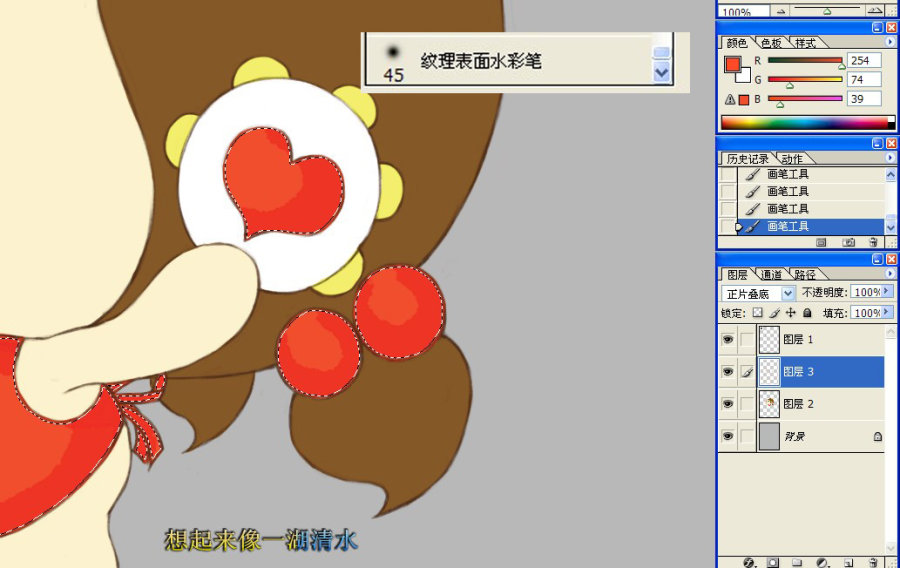Image resolution: width=900 pixels, height=568 pixels.
Task: Set history brush source for second history state
Action: coord(727,191)
